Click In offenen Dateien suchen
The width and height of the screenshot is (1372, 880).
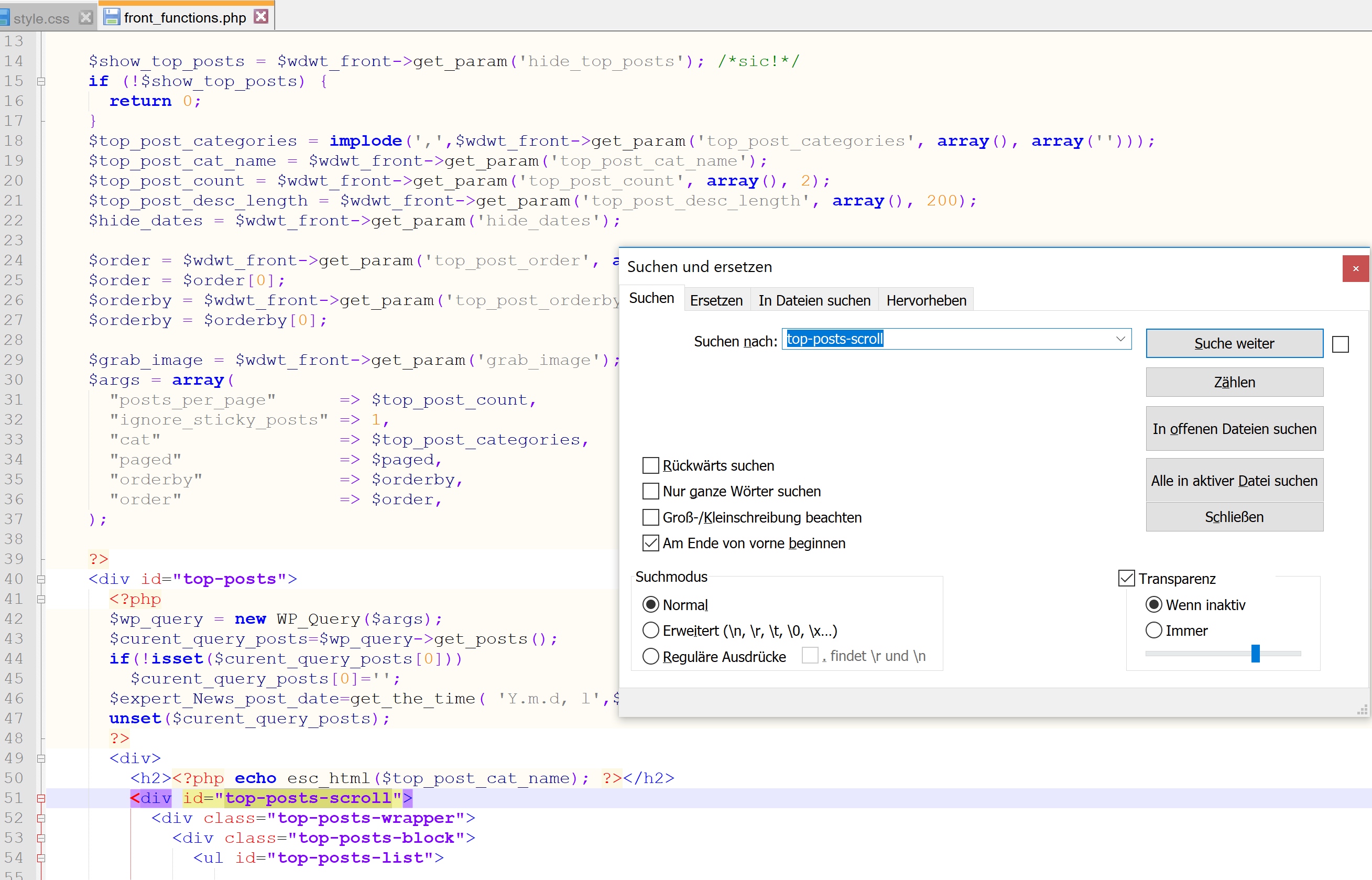(1234, 429)
